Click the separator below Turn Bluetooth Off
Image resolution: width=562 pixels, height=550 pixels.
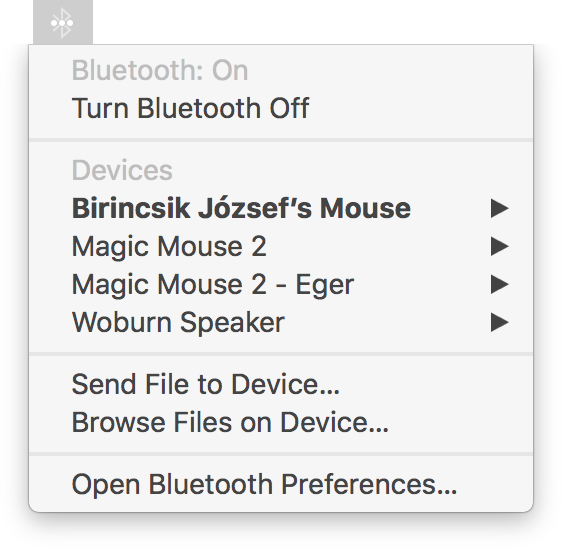click(281, 140)
